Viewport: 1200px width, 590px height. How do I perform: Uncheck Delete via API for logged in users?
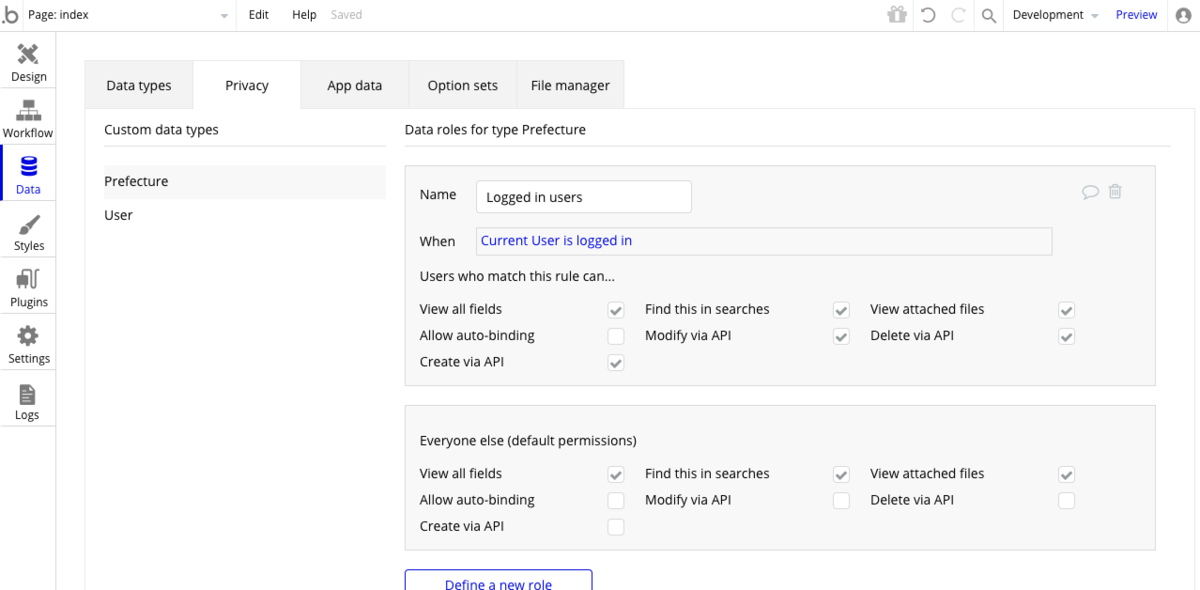pos(1067,336)
